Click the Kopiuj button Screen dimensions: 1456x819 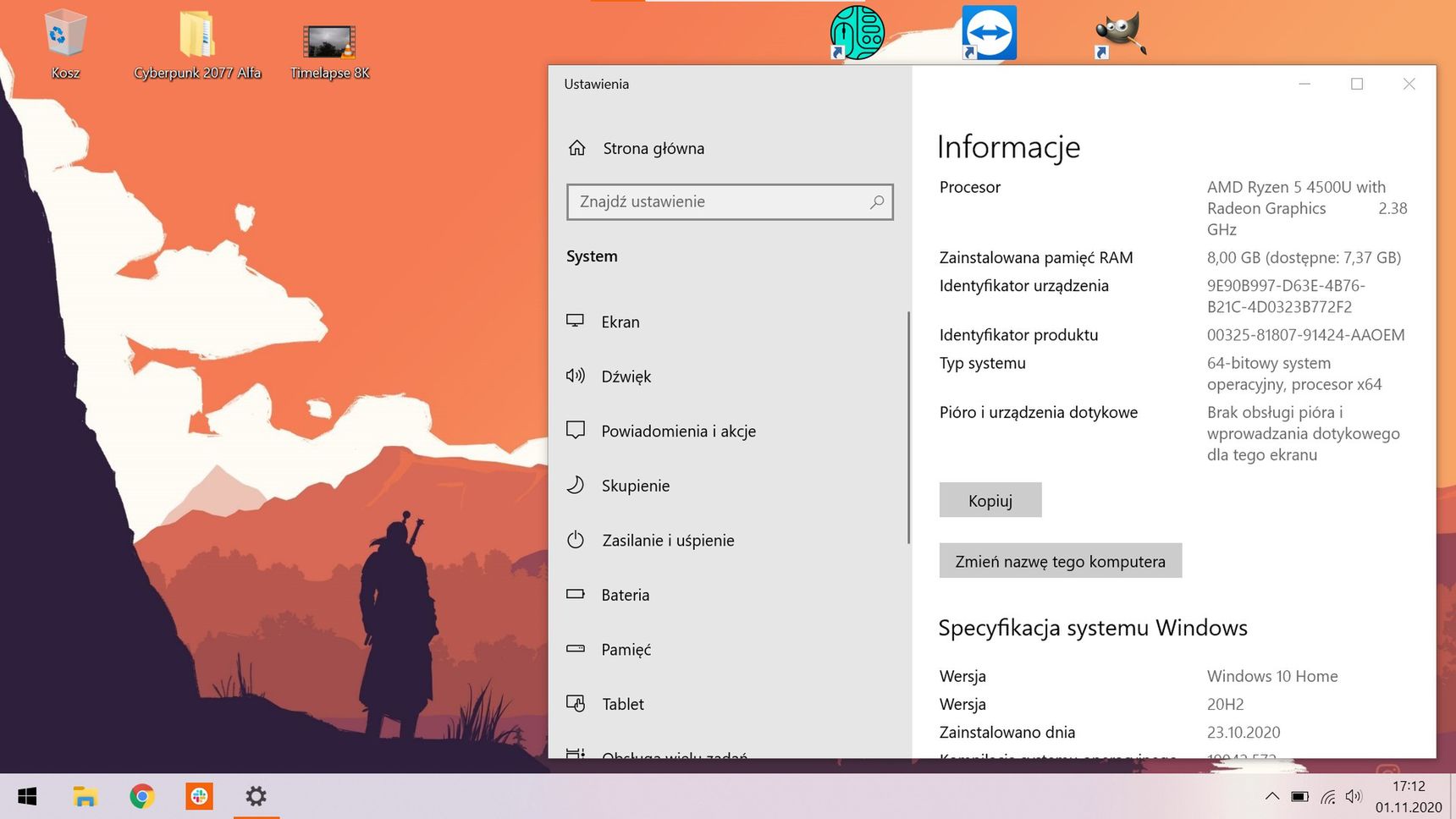point(990,500)
